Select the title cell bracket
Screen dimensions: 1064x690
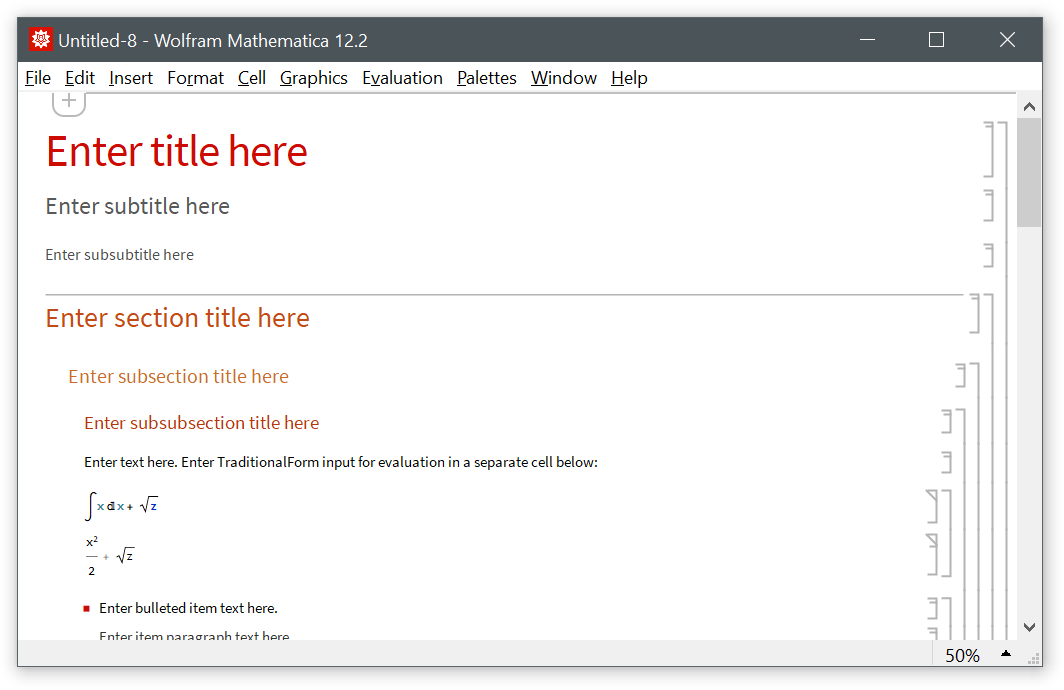(989, 150)
